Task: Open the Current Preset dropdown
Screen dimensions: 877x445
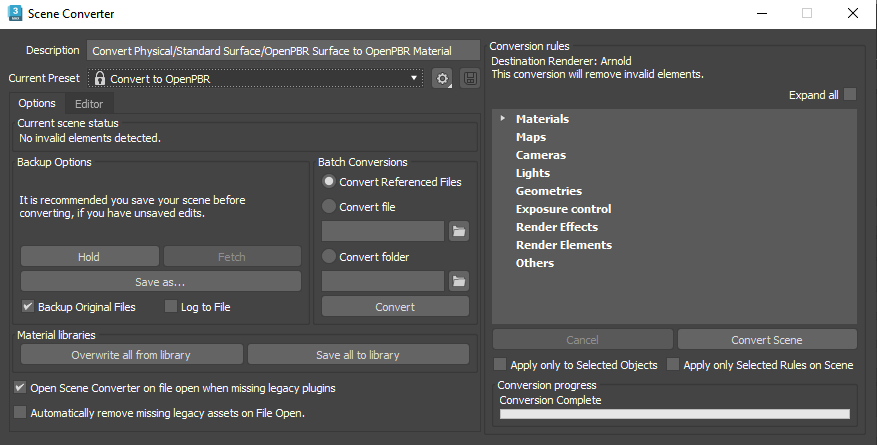Action: coord(256,78)
